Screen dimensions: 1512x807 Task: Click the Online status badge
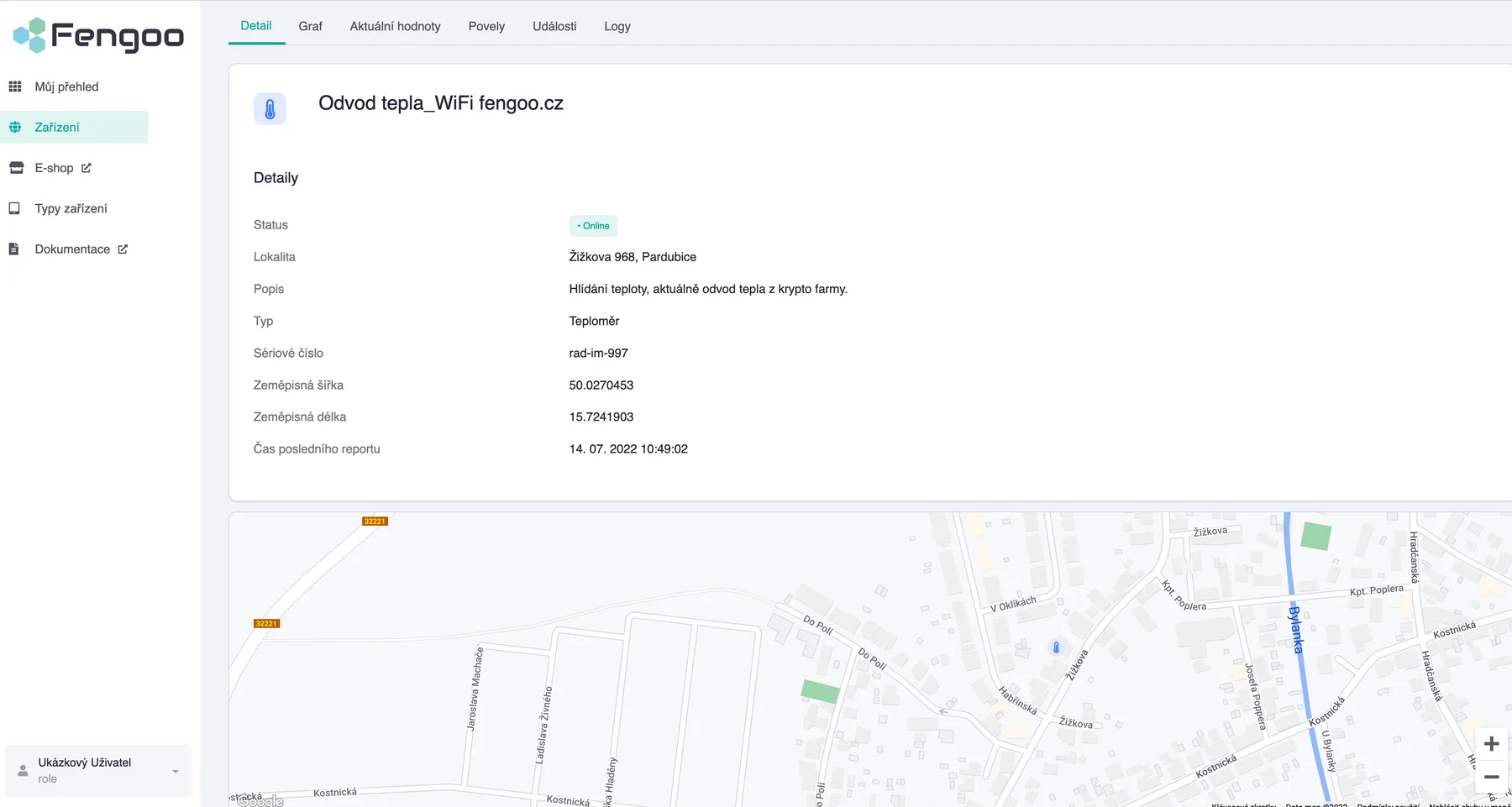593,226
